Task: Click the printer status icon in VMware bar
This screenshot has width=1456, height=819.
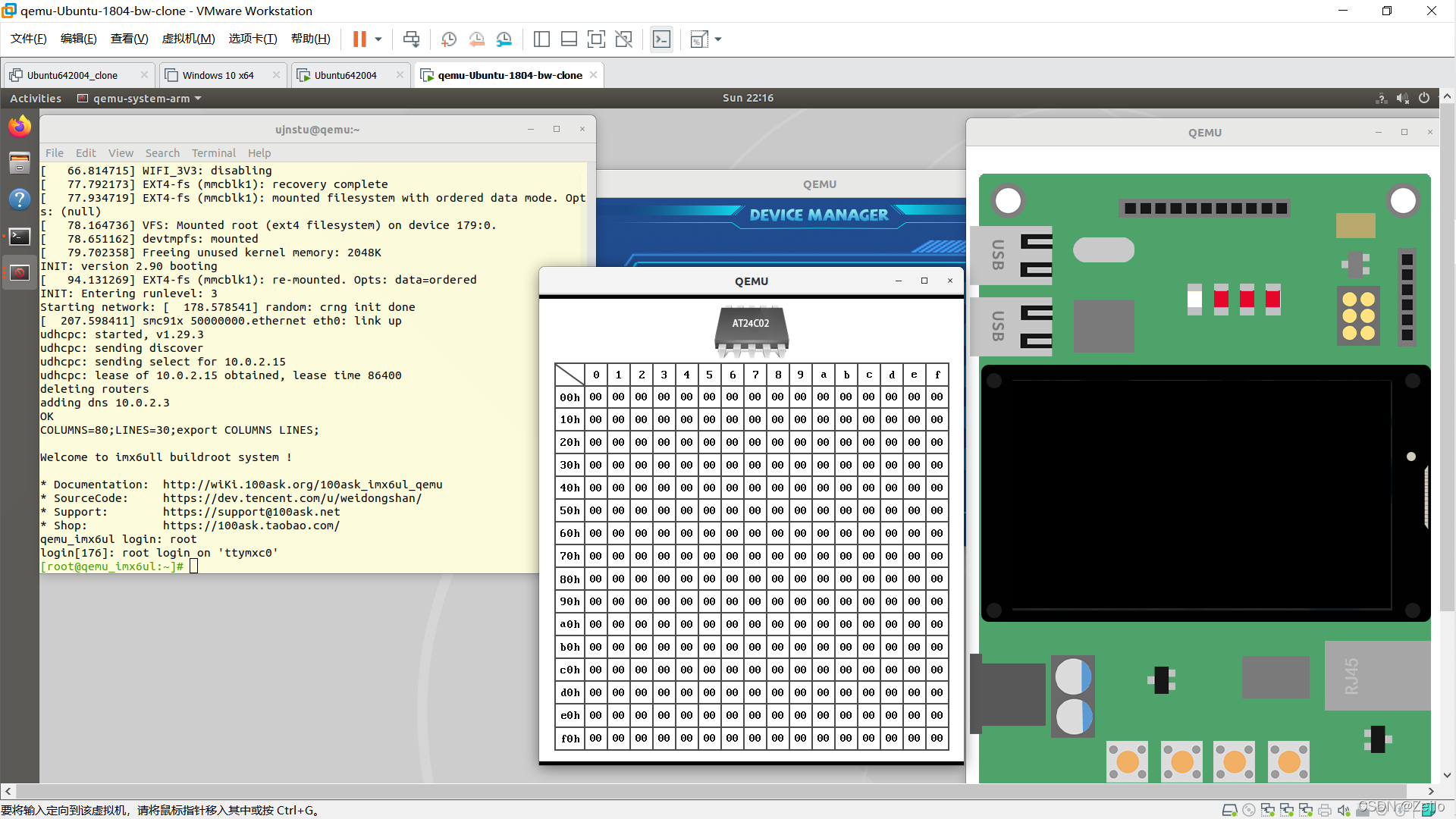Action: tap(1325, 810)
